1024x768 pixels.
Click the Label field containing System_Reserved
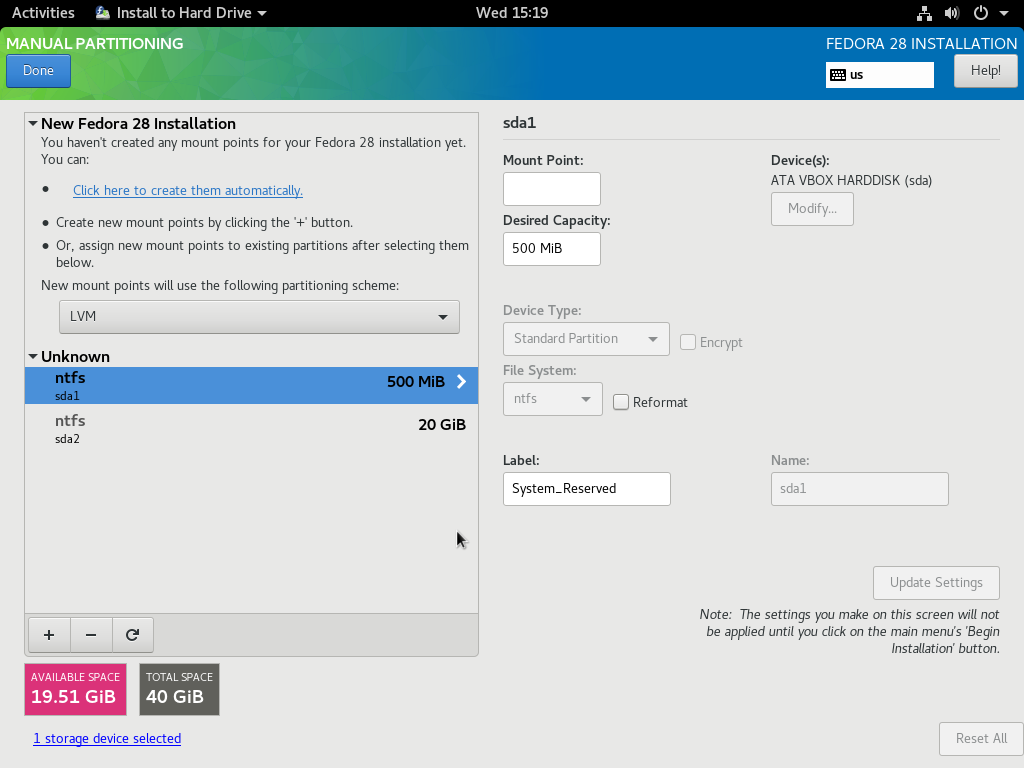click(x=587, y=489)
